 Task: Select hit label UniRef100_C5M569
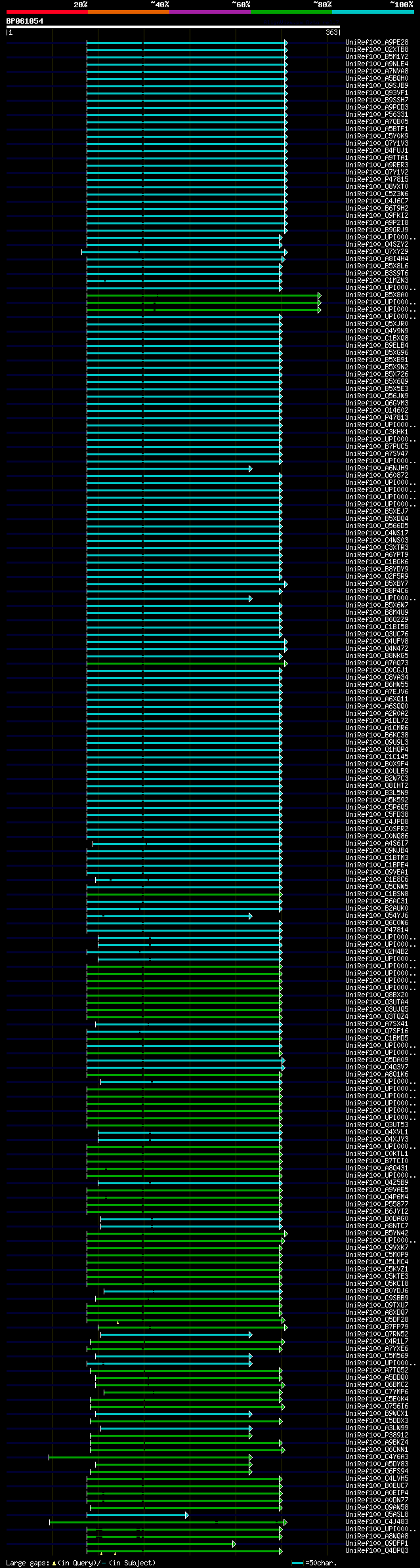point(377,1355)
